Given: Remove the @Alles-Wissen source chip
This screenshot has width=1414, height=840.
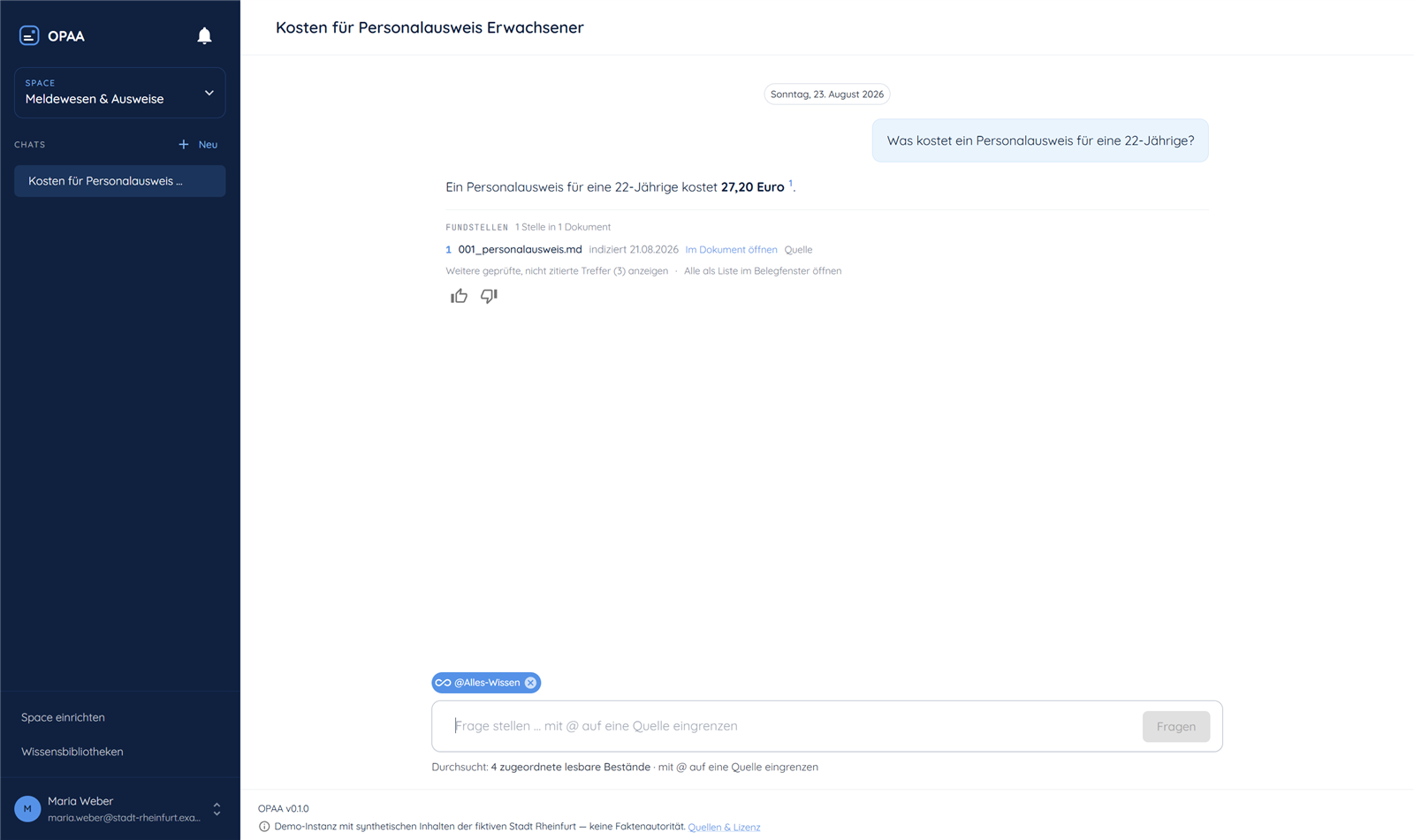Looking at the screenshot, I should (x=530, y=683).
